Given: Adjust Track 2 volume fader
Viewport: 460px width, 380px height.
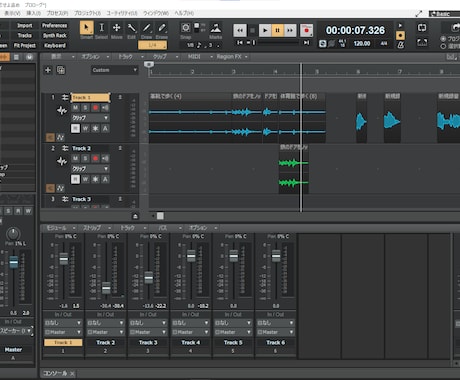Looking at the screenshot, I should [x=106, y=287].
